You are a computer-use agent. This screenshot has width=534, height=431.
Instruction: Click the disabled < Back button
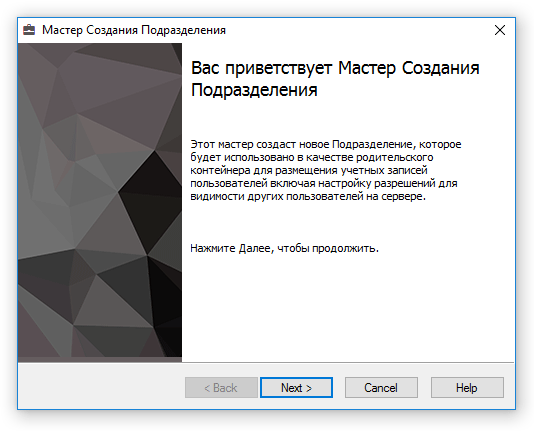221,387
